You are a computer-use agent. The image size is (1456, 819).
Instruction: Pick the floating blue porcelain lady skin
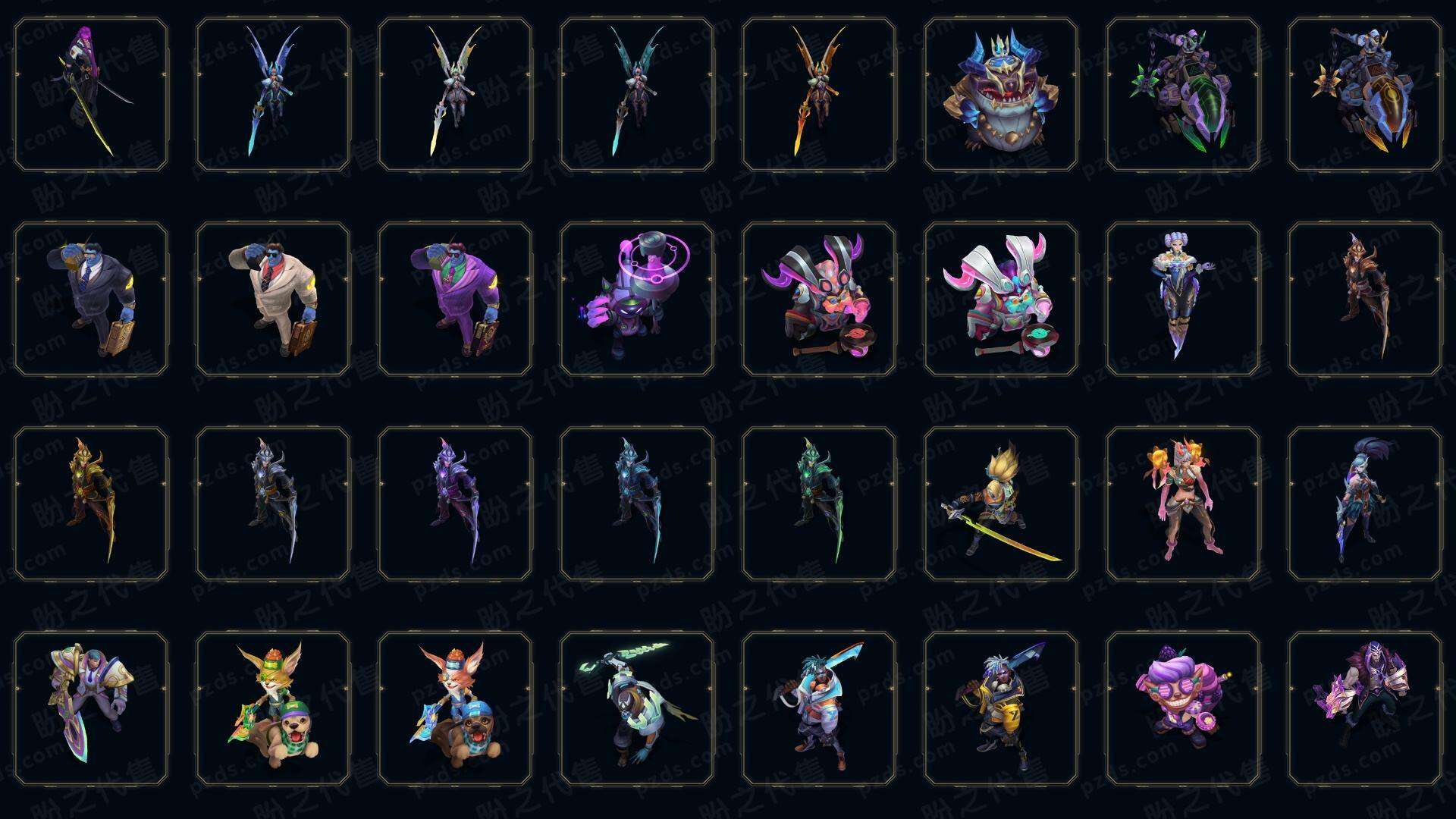point(1183,299)
